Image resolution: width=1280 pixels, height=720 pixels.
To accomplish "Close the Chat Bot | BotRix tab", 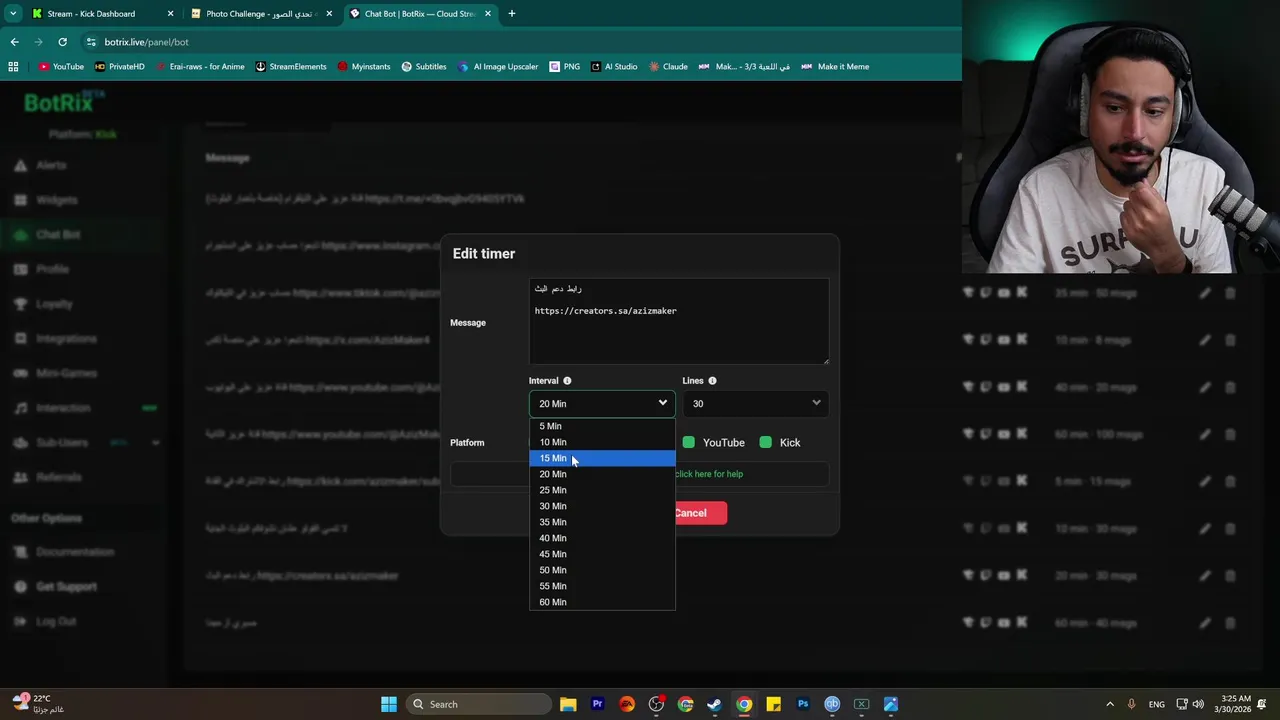I will click(488, 14).
